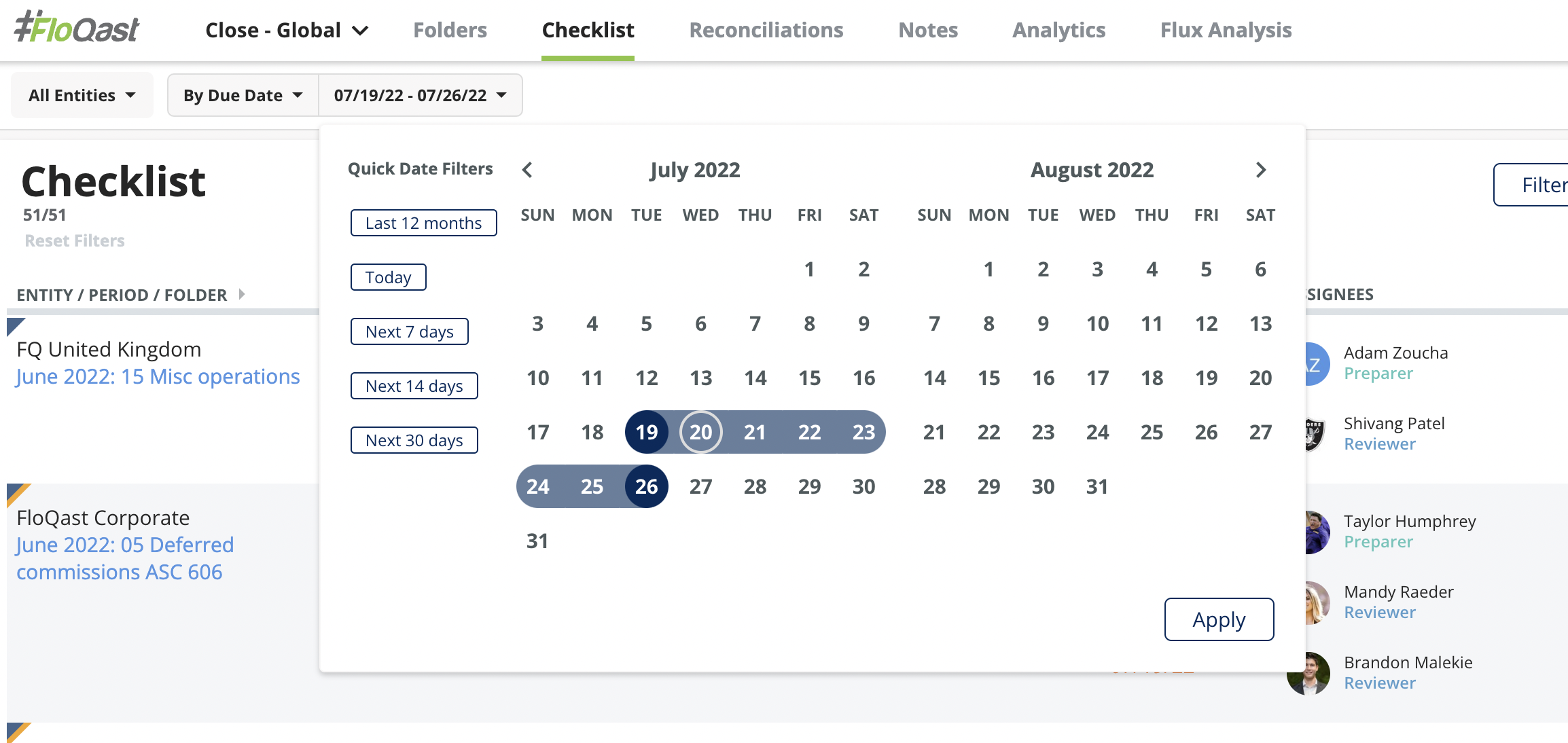This screenshot has height=743, width=1568.
Task: Click the Quick Date Filters heading
Action: pyautogui.click(x=421, y=168)
